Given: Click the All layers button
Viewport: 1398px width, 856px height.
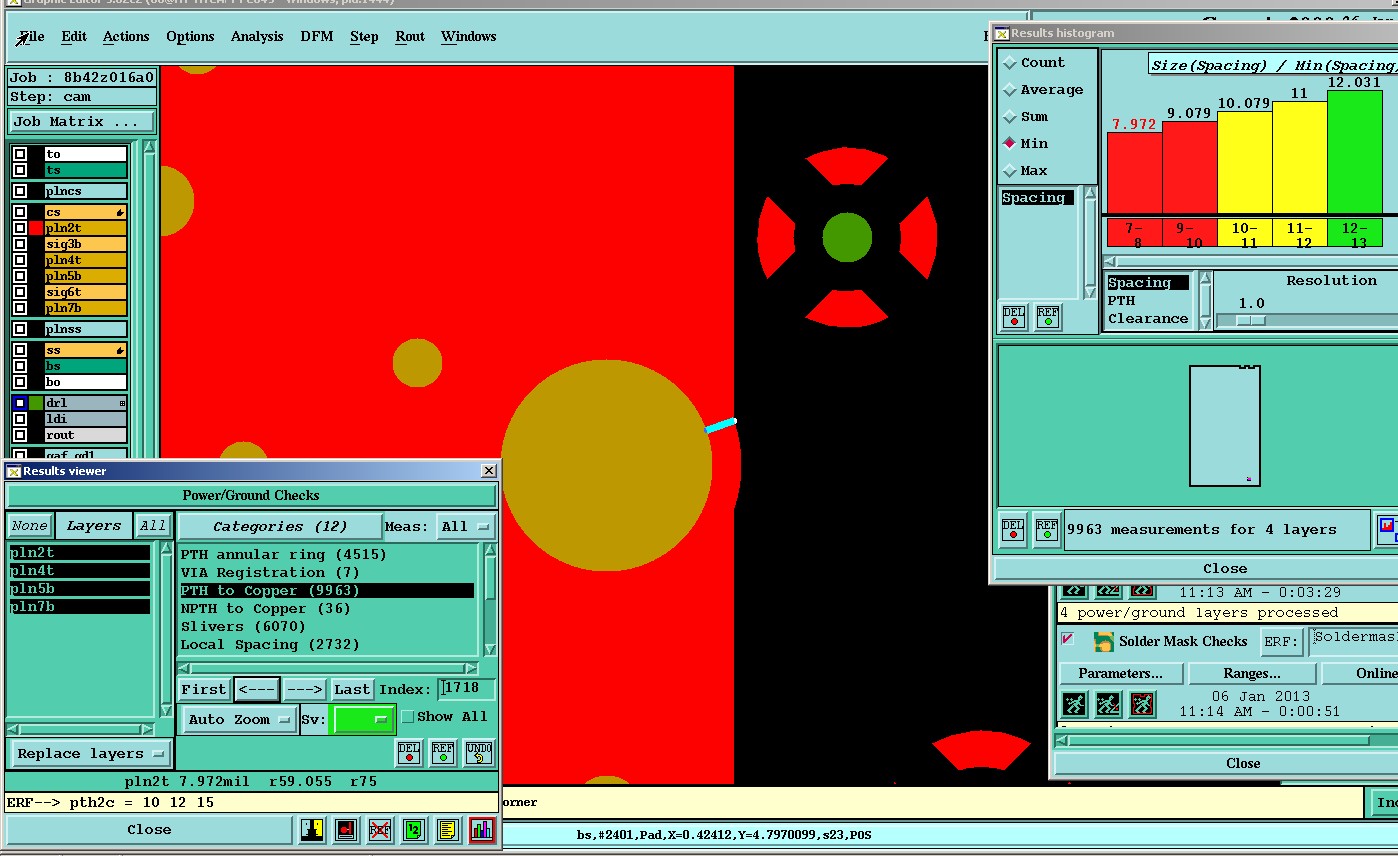Looking at the screenshot, I should pyautogui.click(x=153, y=526).
